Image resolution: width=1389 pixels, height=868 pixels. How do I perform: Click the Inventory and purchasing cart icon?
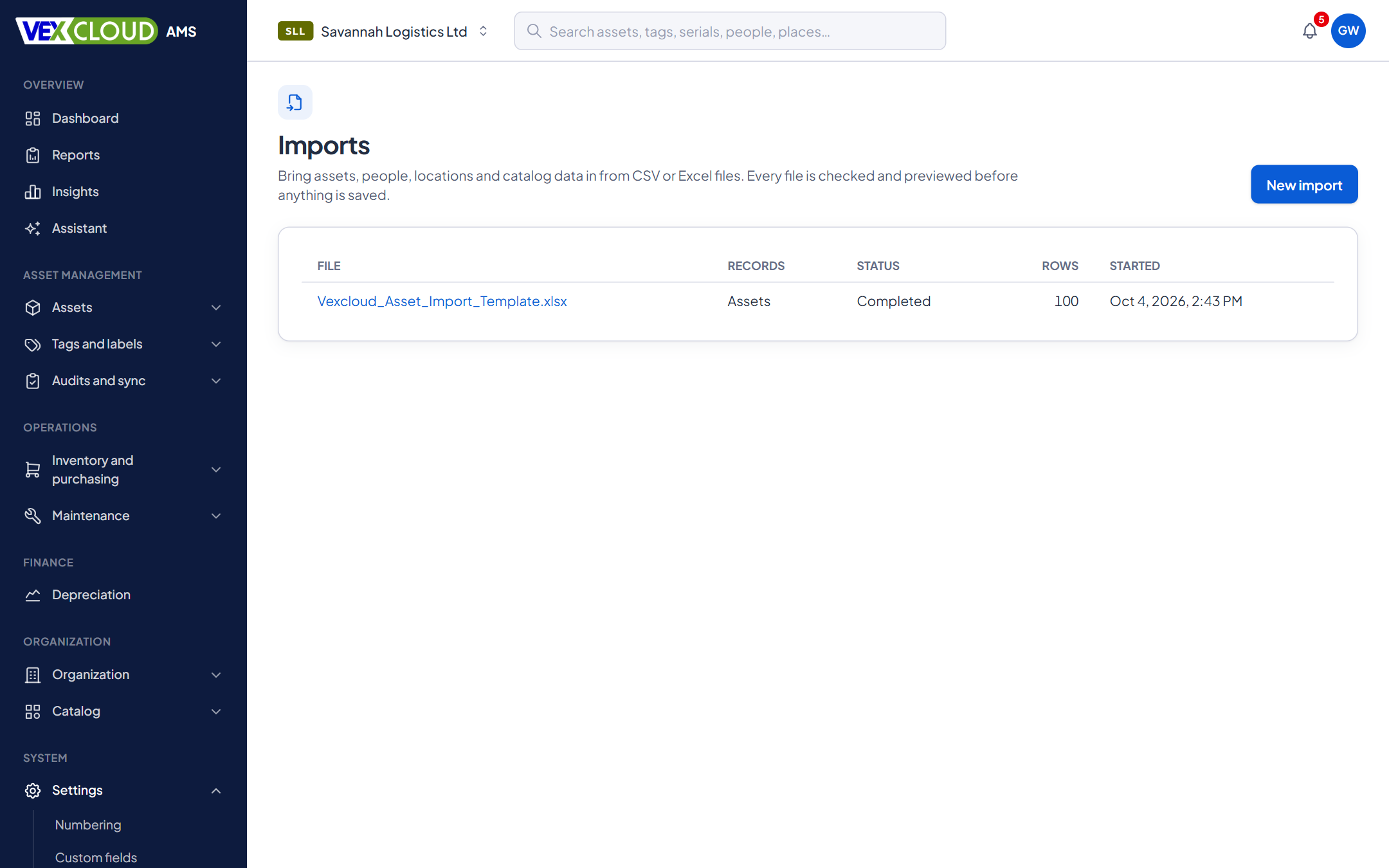[x=33, y=469]
